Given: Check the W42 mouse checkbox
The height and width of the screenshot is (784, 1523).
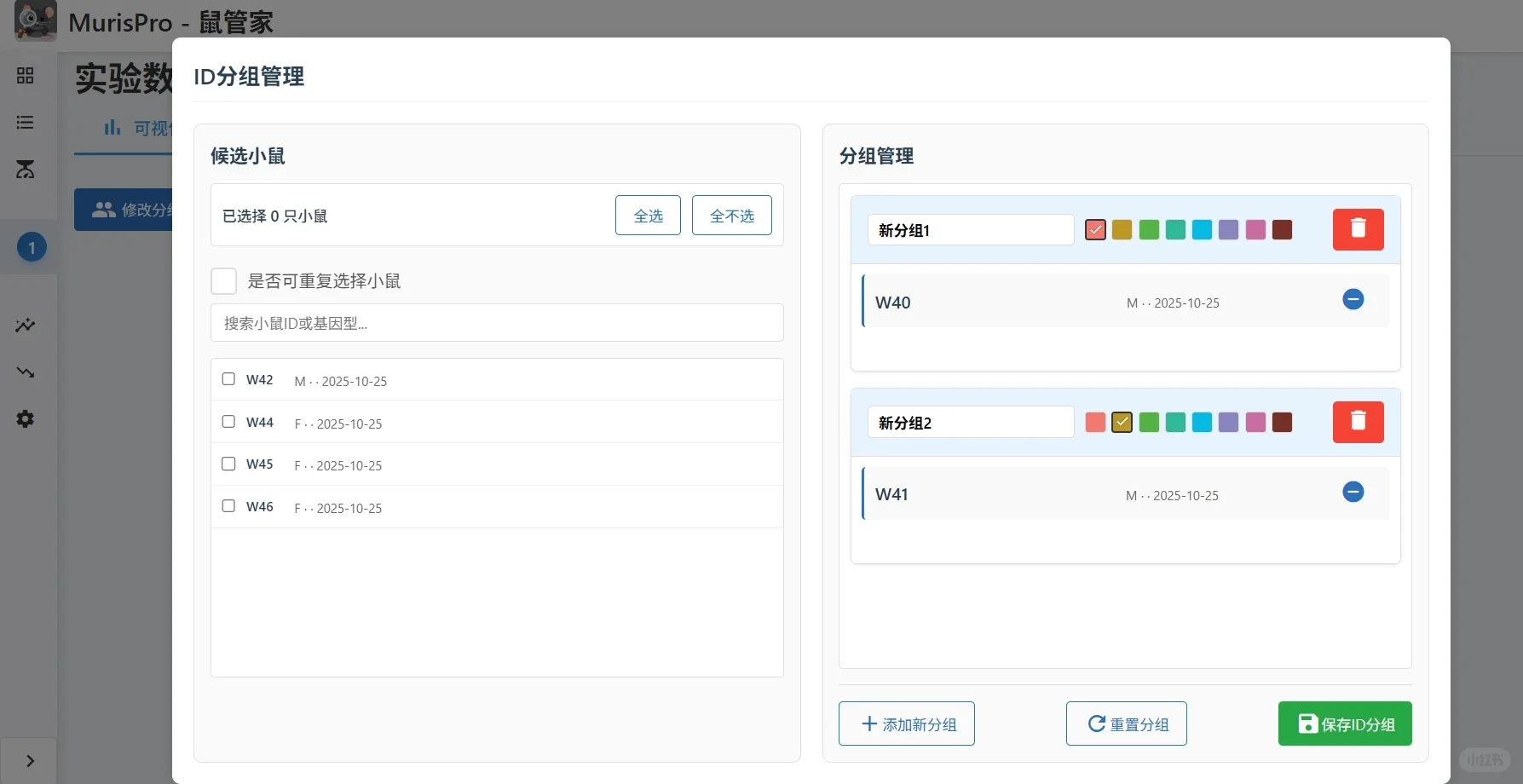Looking at the screenshot, I should [x=228, y=379].
